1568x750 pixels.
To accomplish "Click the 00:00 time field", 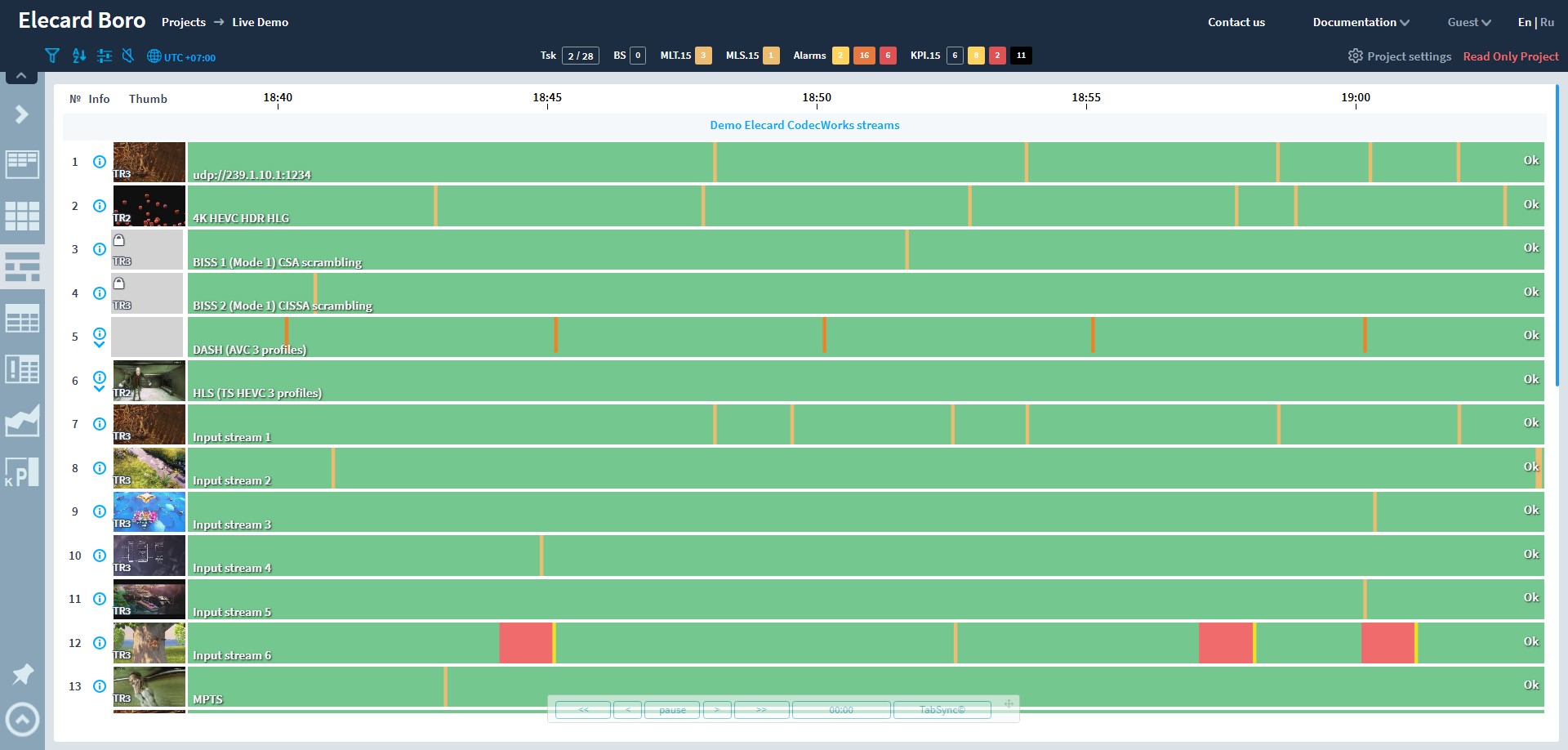I will [x=841, y=710].
